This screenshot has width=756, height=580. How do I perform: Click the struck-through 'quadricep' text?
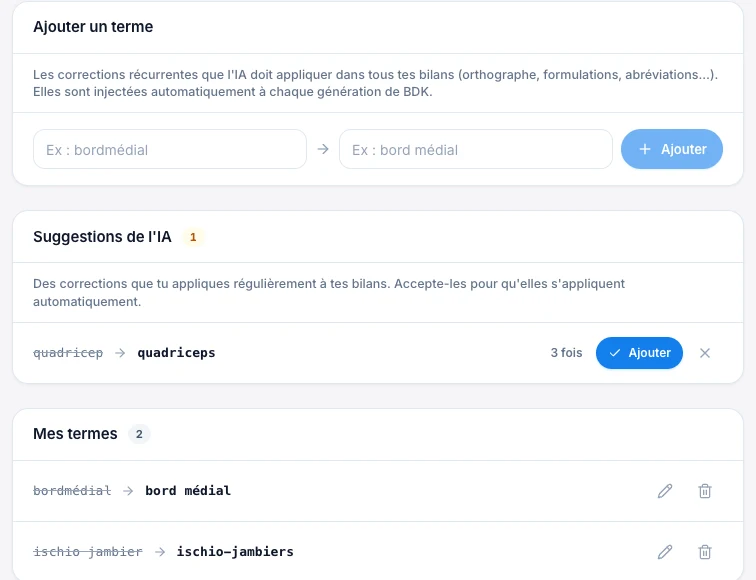(x=68, y=353)
